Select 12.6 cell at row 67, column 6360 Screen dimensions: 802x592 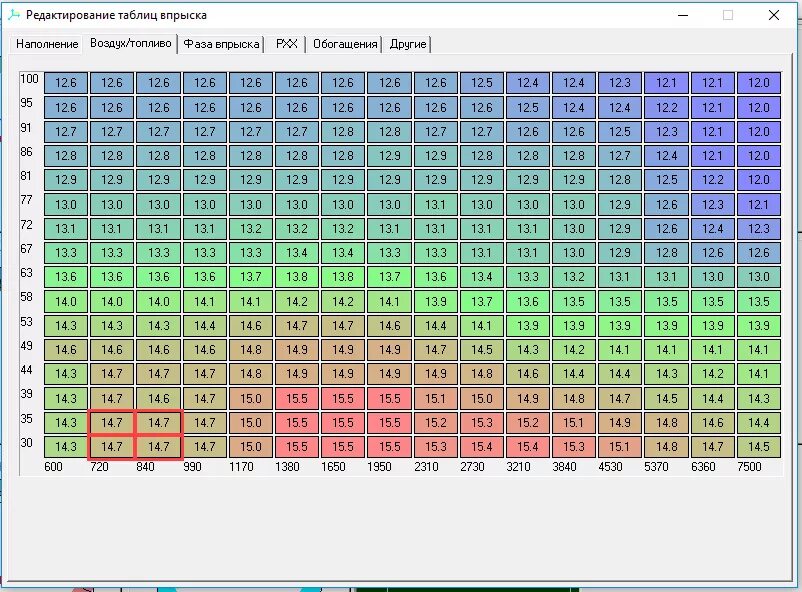[x=712, y=253]
